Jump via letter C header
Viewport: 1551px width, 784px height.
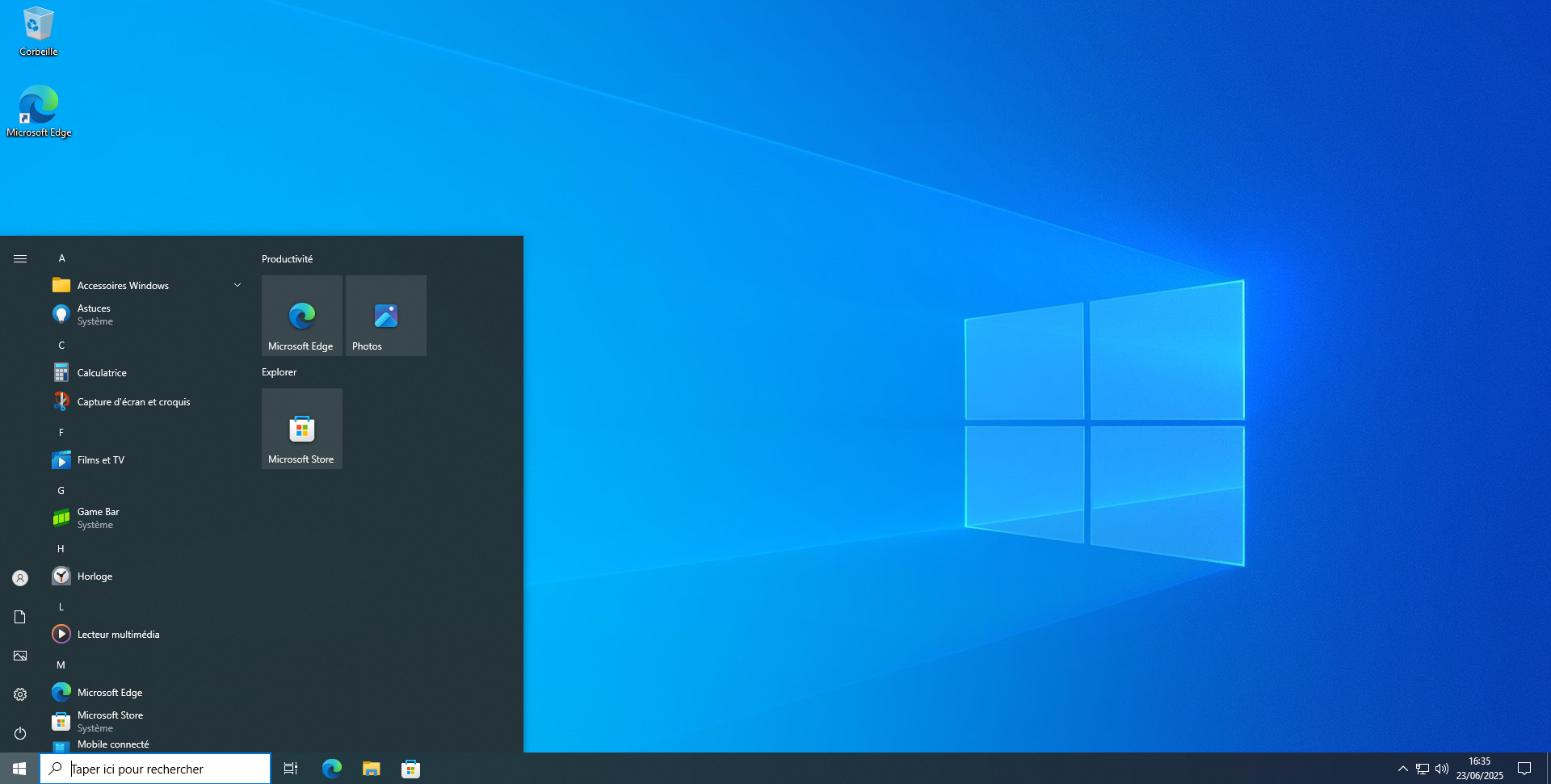tap(61, 345)
